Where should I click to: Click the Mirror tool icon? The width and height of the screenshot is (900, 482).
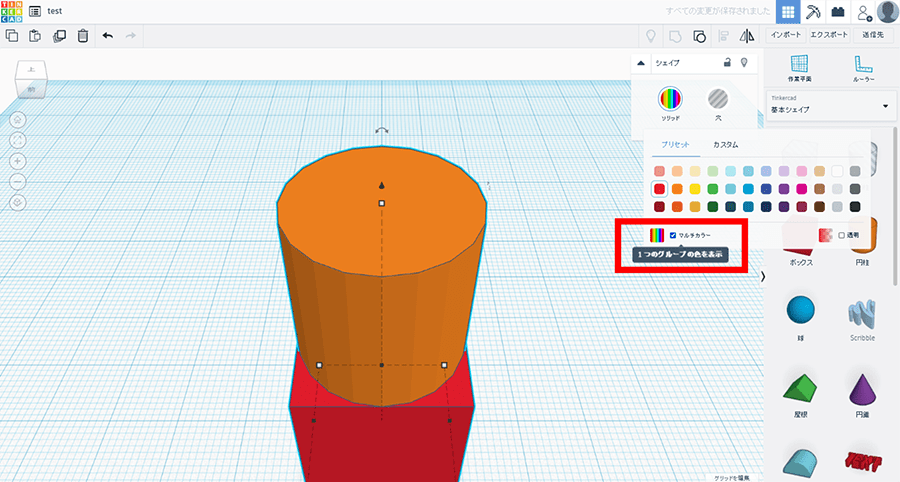747,36
